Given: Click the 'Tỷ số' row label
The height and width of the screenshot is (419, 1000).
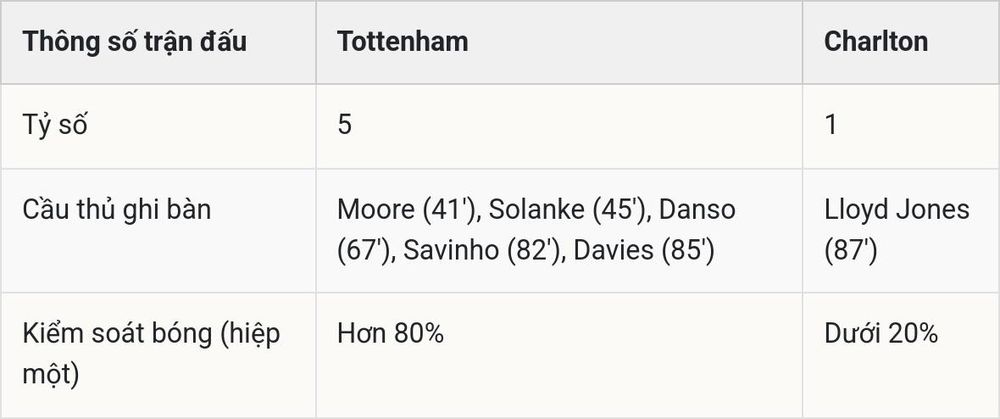Looking at the screenshot, I should 55,126.
